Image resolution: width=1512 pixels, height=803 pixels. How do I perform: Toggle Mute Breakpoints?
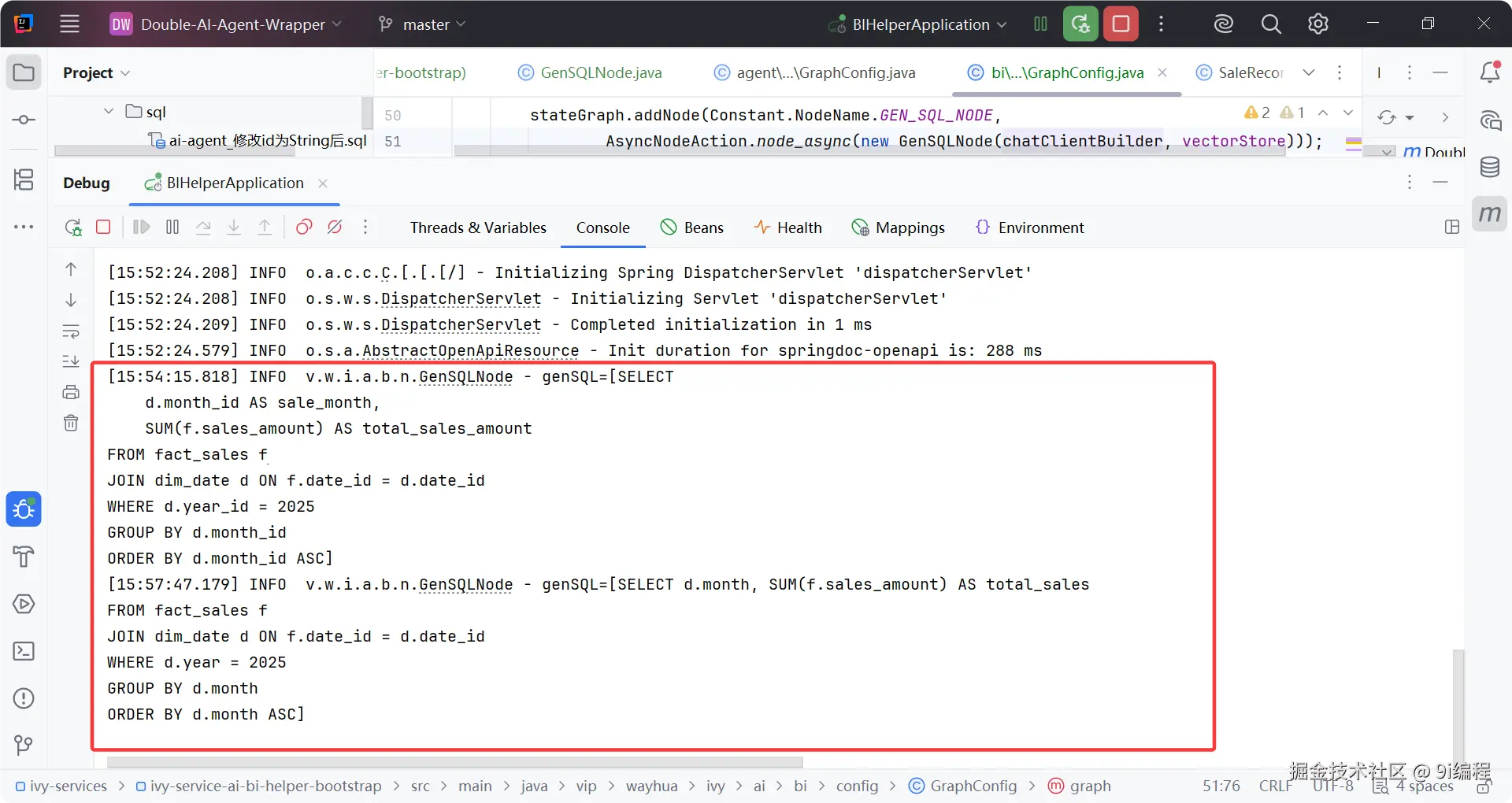(x=335, y=227)
